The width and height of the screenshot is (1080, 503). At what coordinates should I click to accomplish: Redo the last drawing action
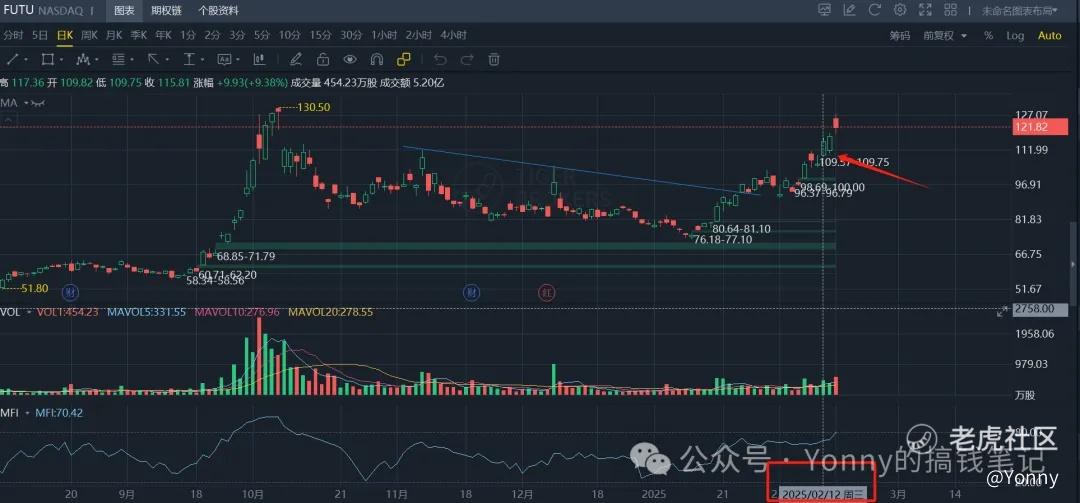(x=466, y=59)
